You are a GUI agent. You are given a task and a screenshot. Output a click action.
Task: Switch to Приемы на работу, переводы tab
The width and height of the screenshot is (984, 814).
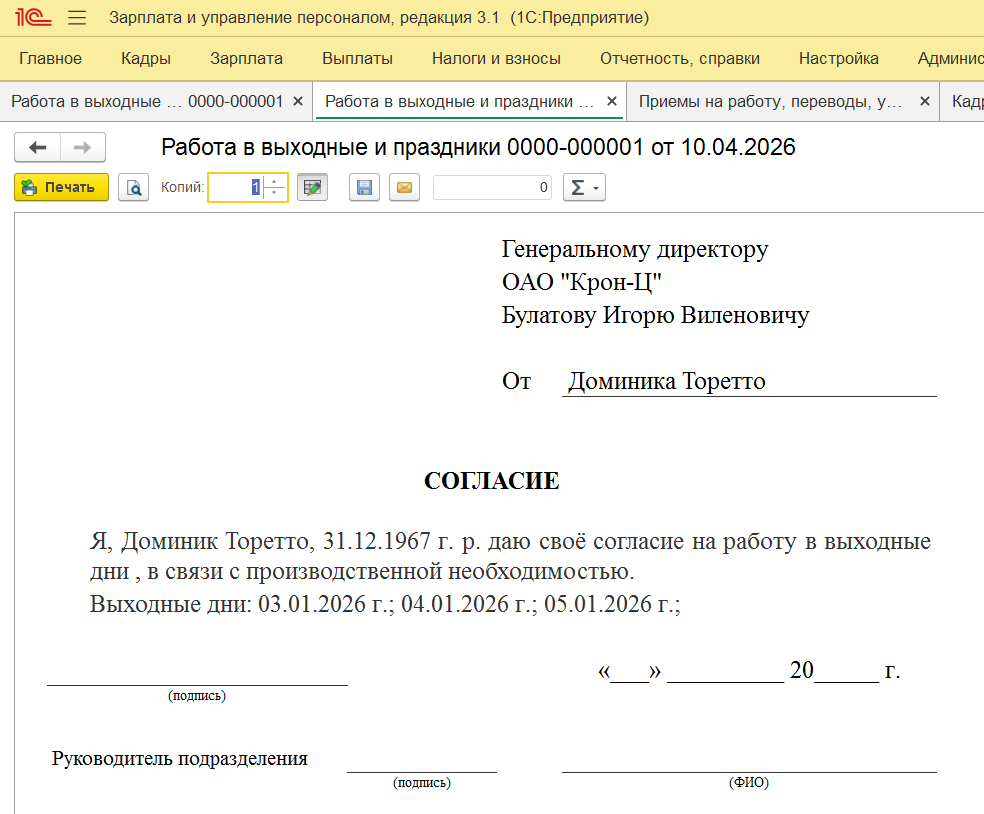click(x=771, y=101)
